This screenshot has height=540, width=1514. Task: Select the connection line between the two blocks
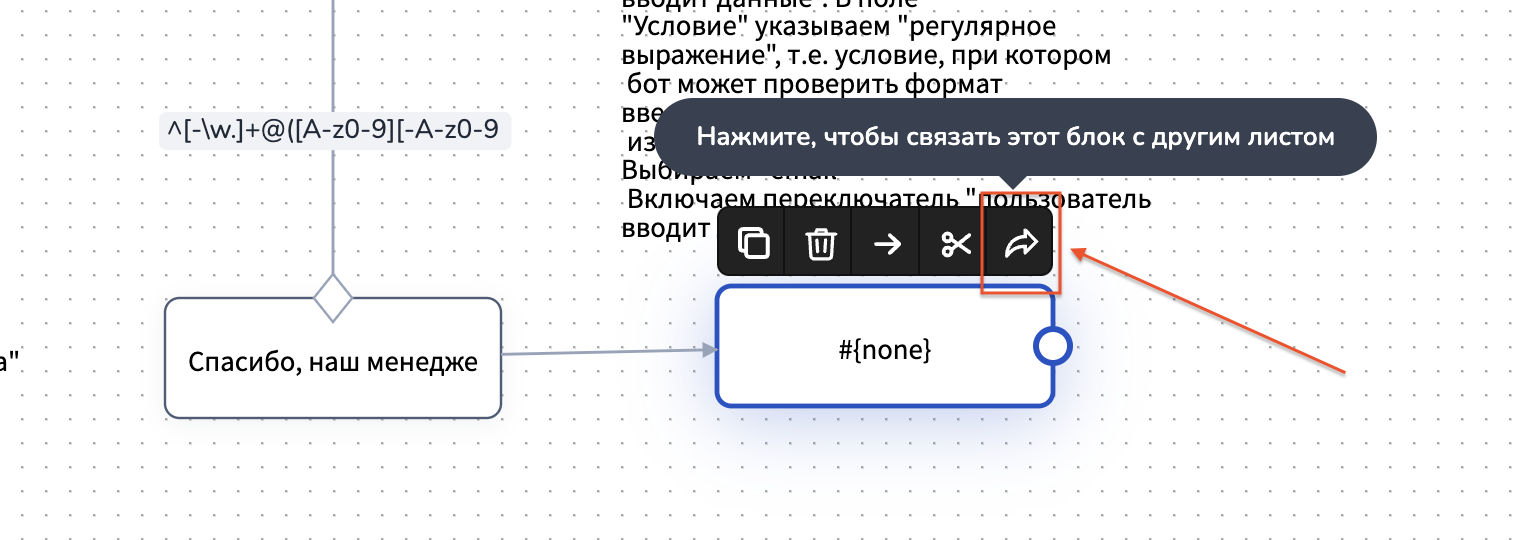tap(600, 351)
